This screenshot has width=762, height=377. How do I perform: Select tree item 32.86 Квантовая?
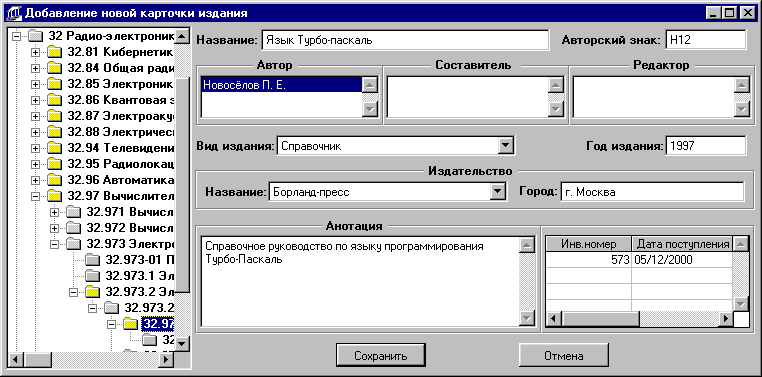pyautogui.click(x=121, y=100)
